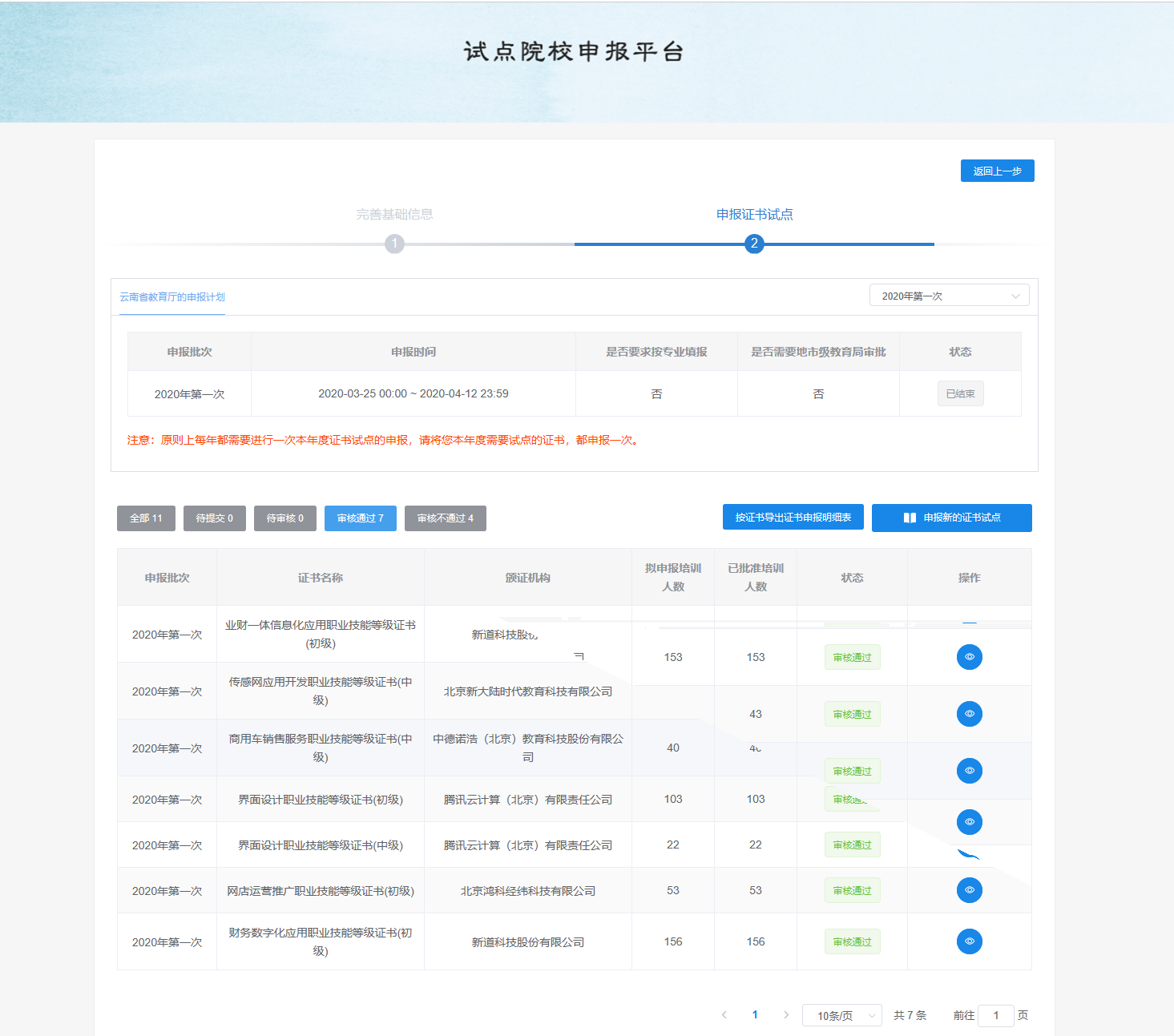This screenshot has width=1174, height=1036.
Task: Click the page number jump input field
Action: pyautogui.click(x=995, y=1016)
